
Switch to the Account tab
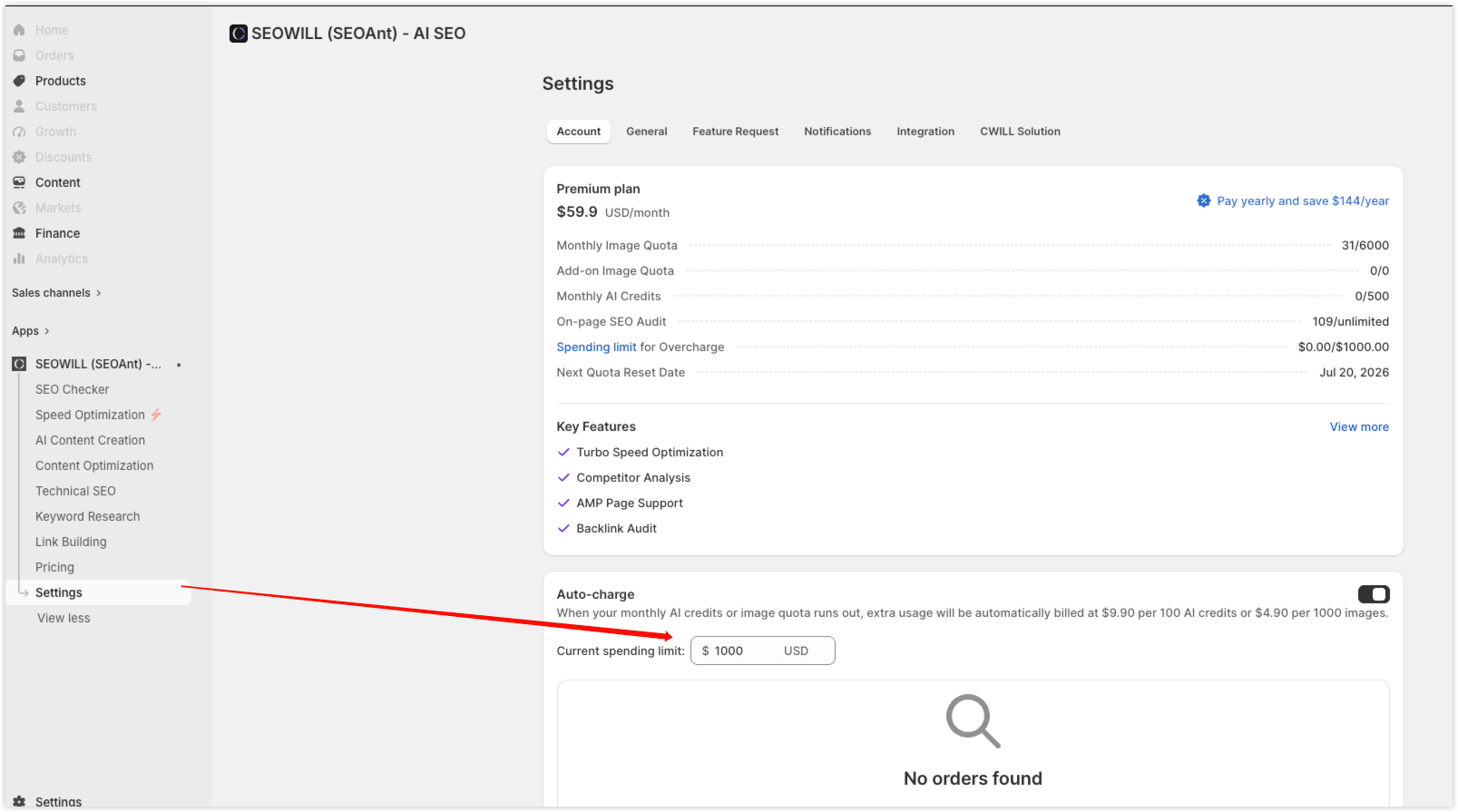pyautogui.click(x=579, y=132)
